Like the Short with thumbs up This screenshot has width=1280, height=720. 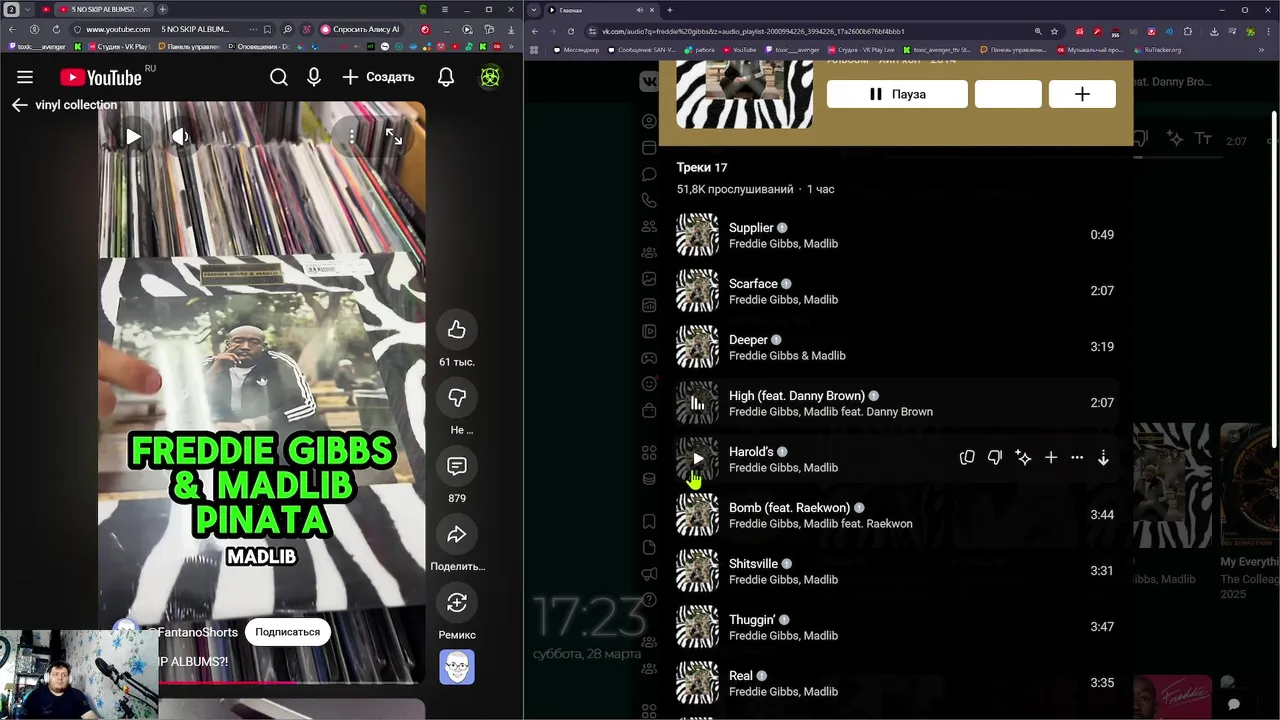coord(457,330)
